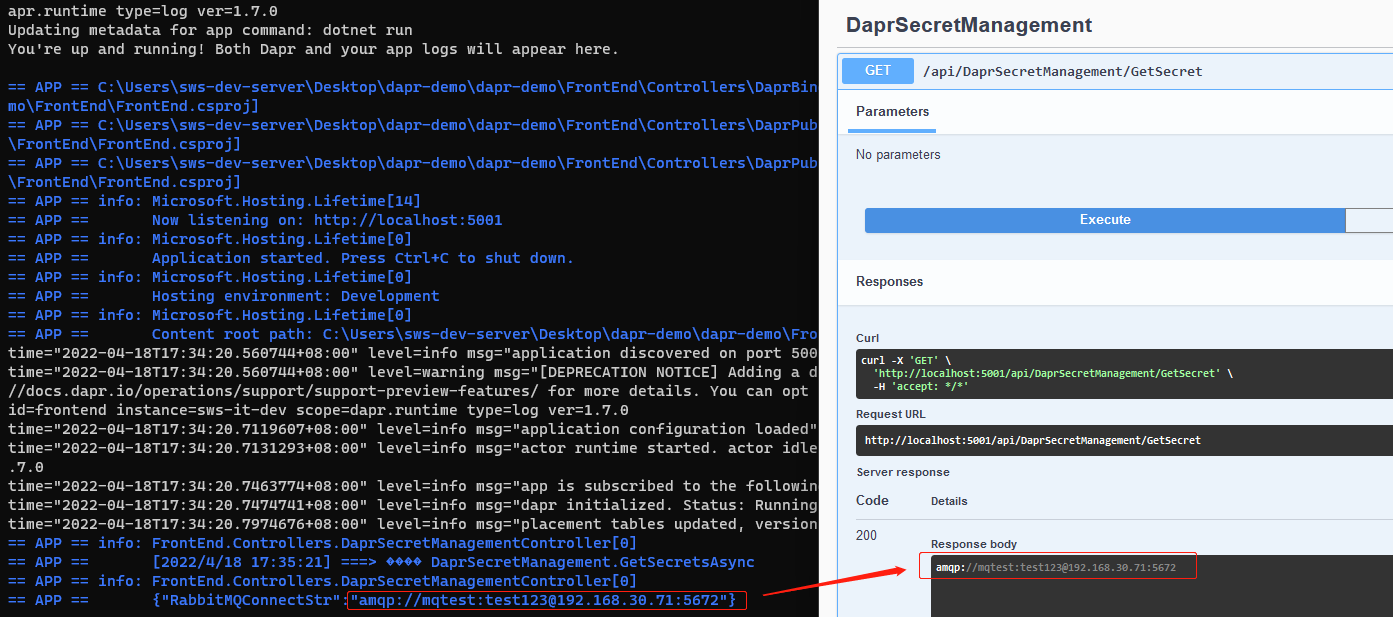Viewport: 1393px width, 617px height.
Task: Click the response body amqp connection string
Action: [x=1056, y=568]
